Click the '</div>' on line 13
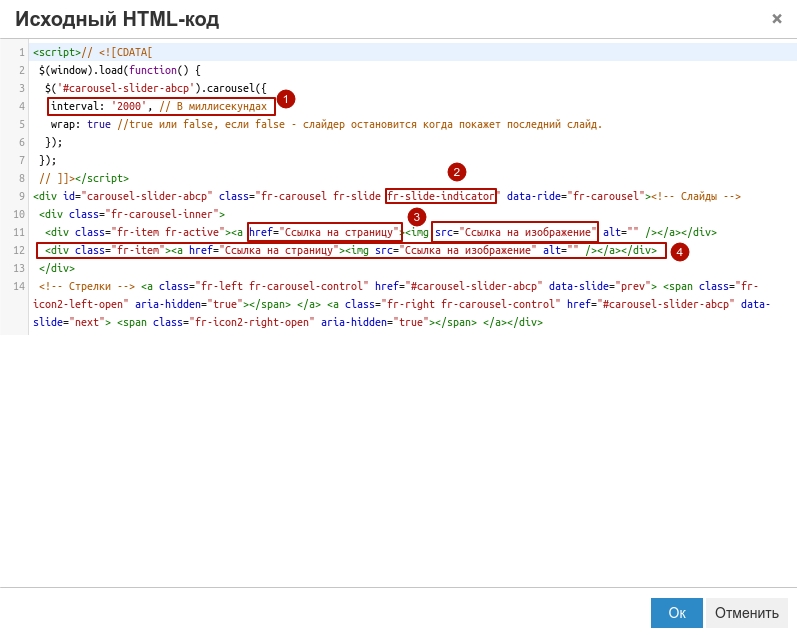Image resolution: width=797 pixels, height=635 pixels. tap(56, 268)
